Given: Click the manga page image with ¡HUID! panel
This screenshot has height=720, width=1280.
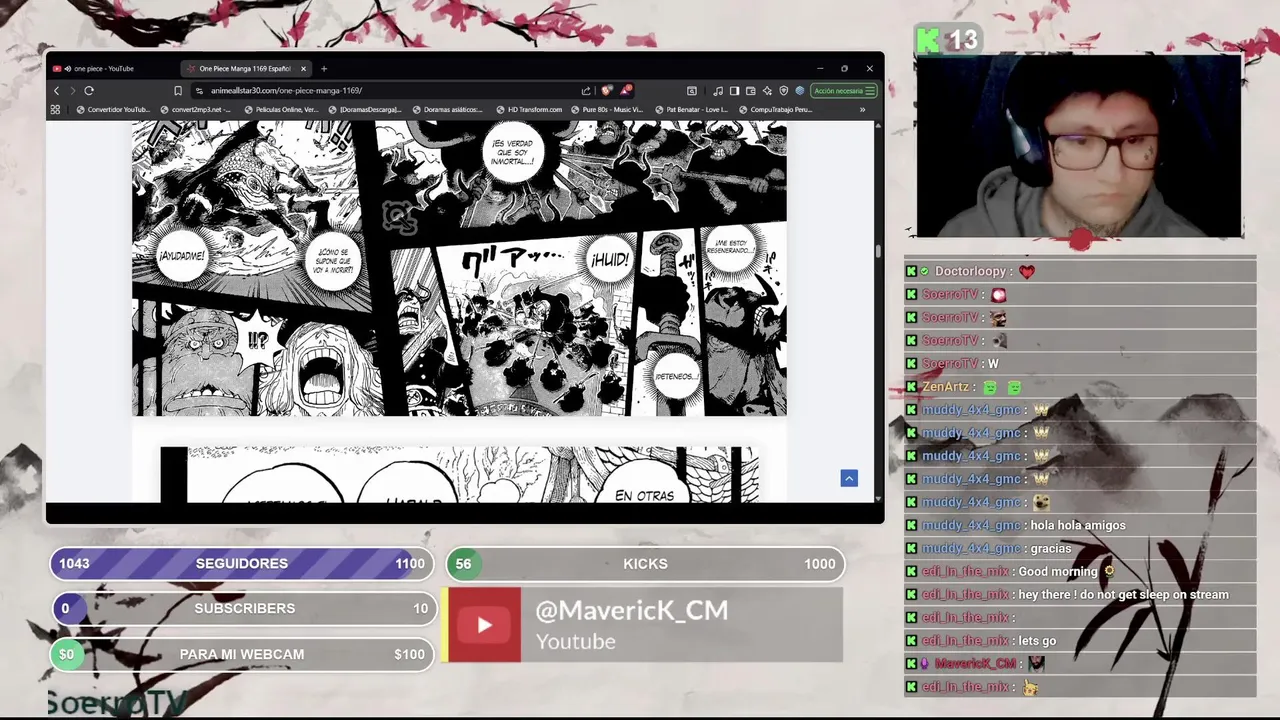Looking at the screenshot, I should [x=459, y=268].
